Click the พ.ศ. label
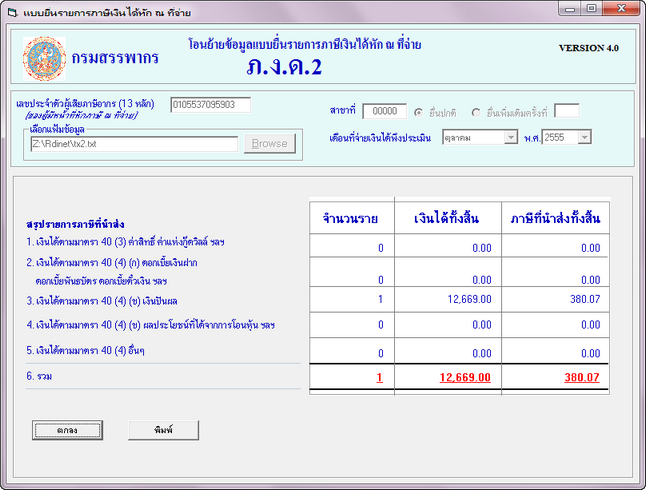646x490 pixels. coord(532,138)
